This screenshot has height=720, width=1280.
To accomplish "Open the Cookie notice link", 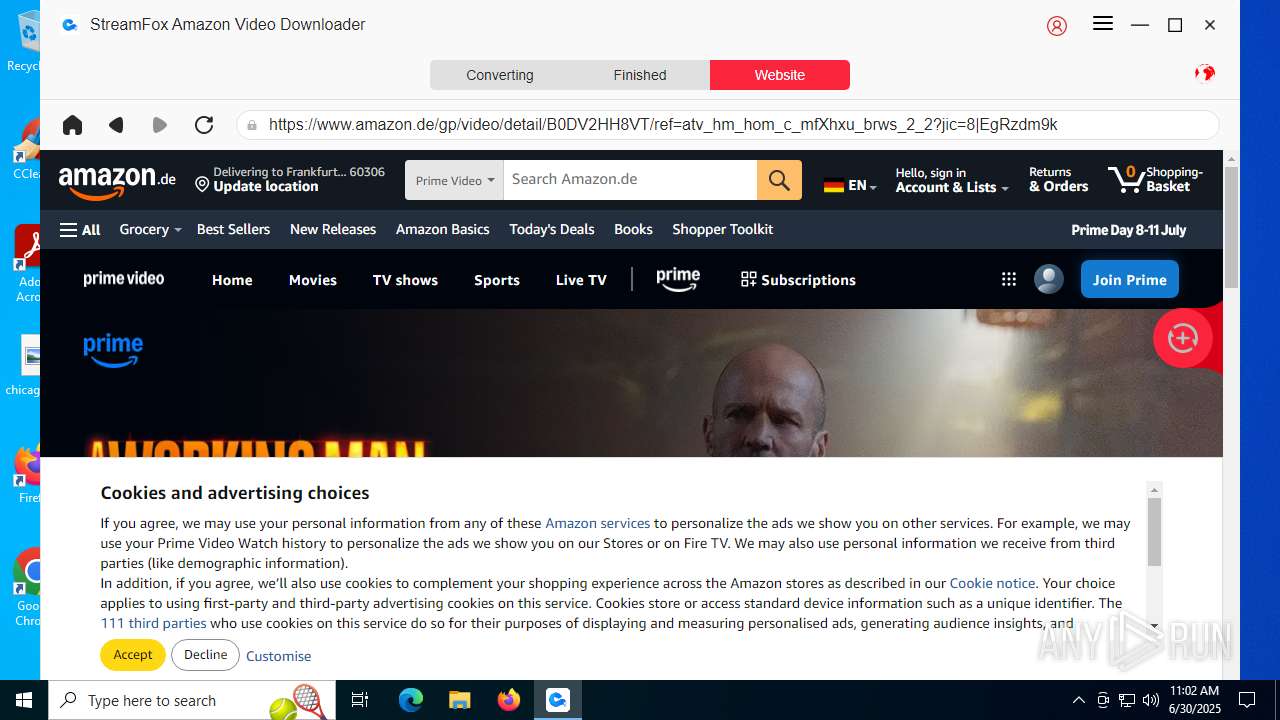I will [x=992, y=583].
